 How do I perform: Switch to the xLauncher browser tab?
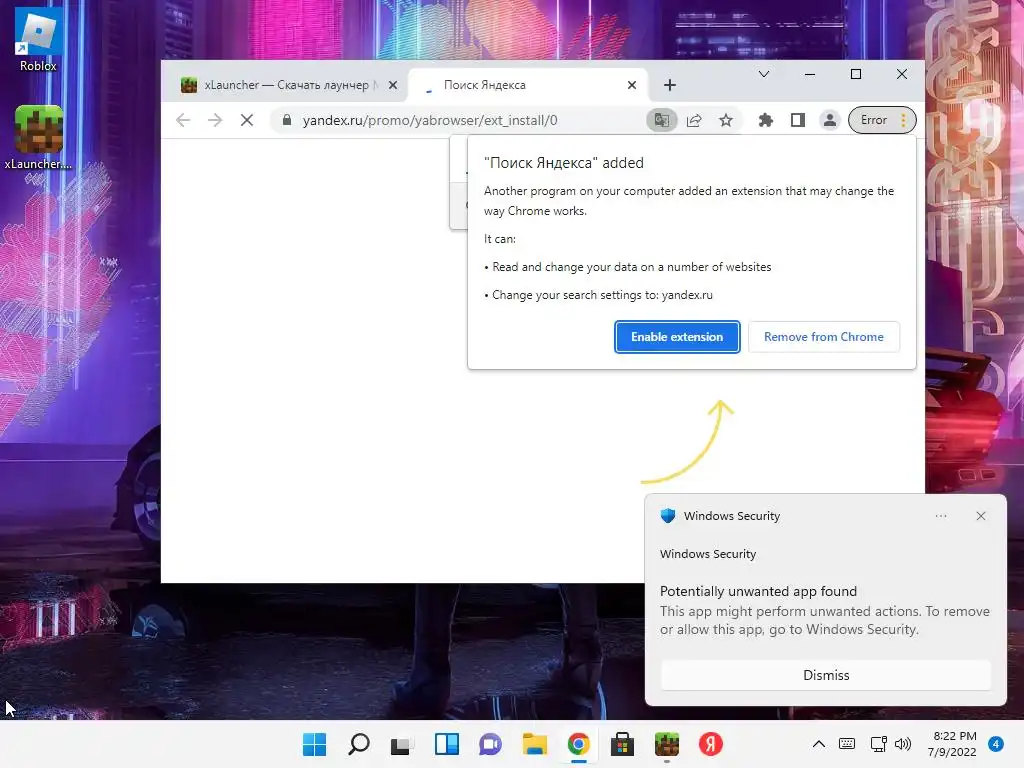(x=285, y=85)
